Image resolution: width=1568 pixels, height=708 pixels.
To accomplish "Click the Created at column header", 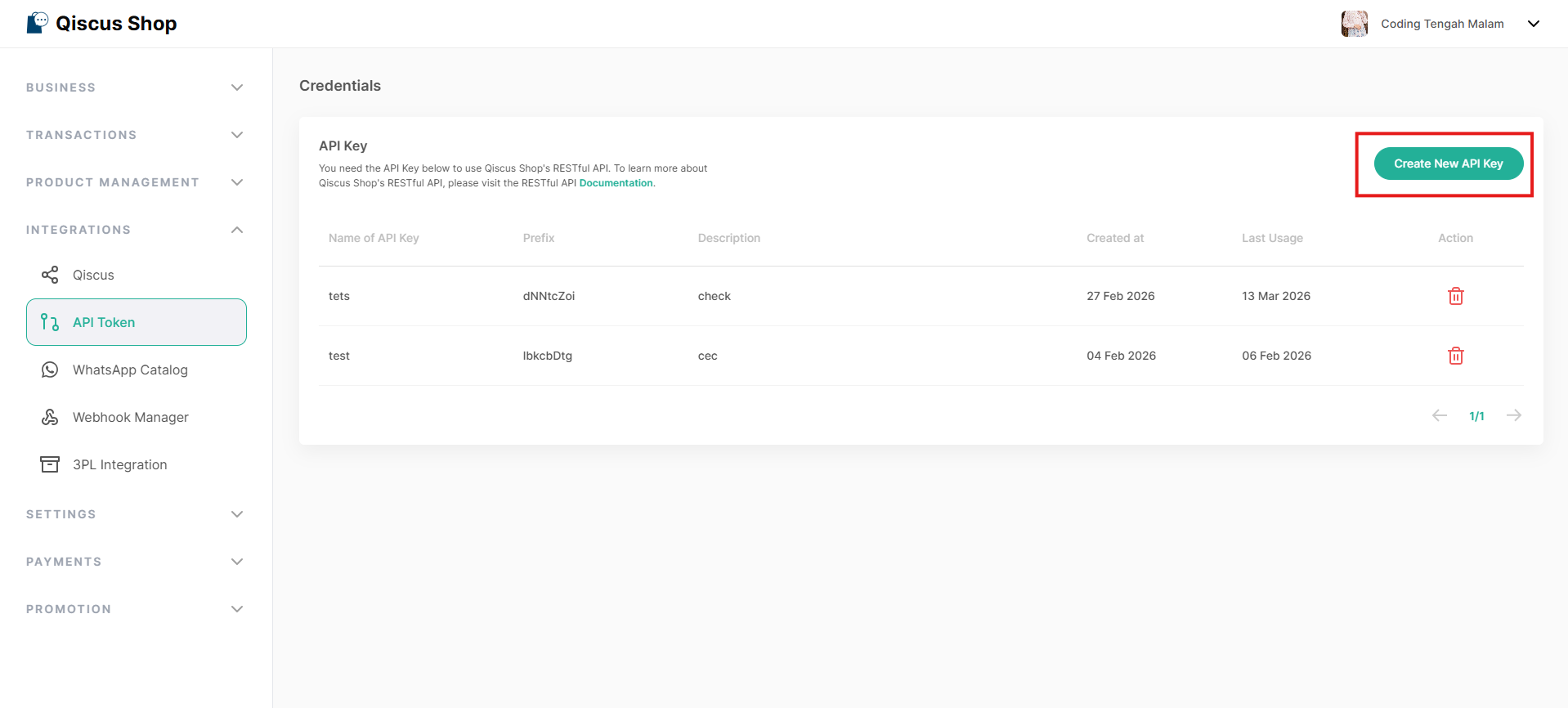I will coord(1115,238).
